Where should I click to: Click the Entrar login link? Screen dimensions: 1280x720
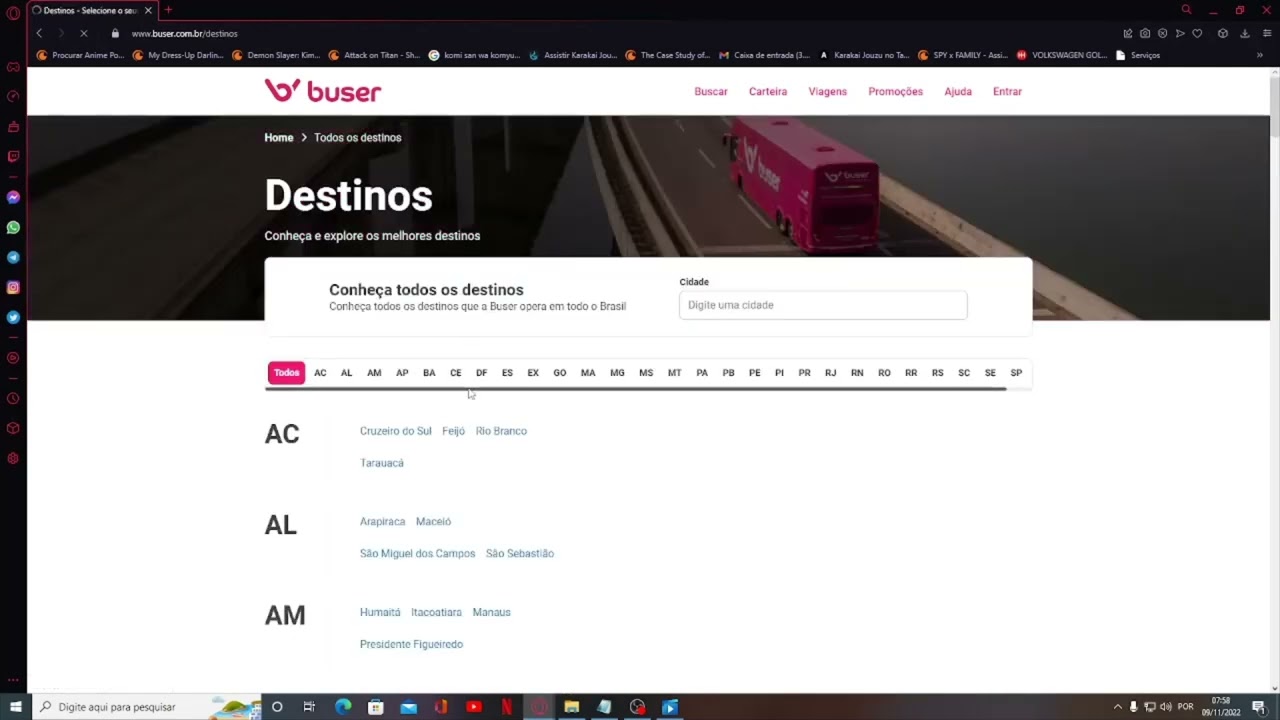pyautogui.click(x=1007, y=91)
